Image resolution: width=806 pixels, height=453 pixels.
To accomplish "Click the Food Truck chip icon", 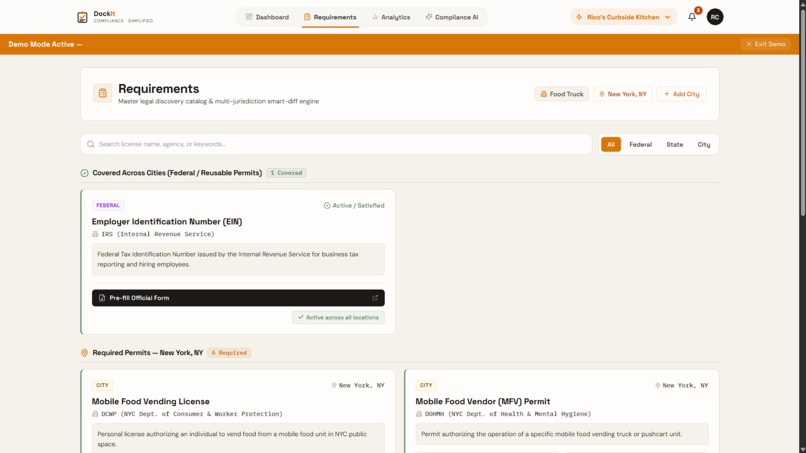I will 543,94.
